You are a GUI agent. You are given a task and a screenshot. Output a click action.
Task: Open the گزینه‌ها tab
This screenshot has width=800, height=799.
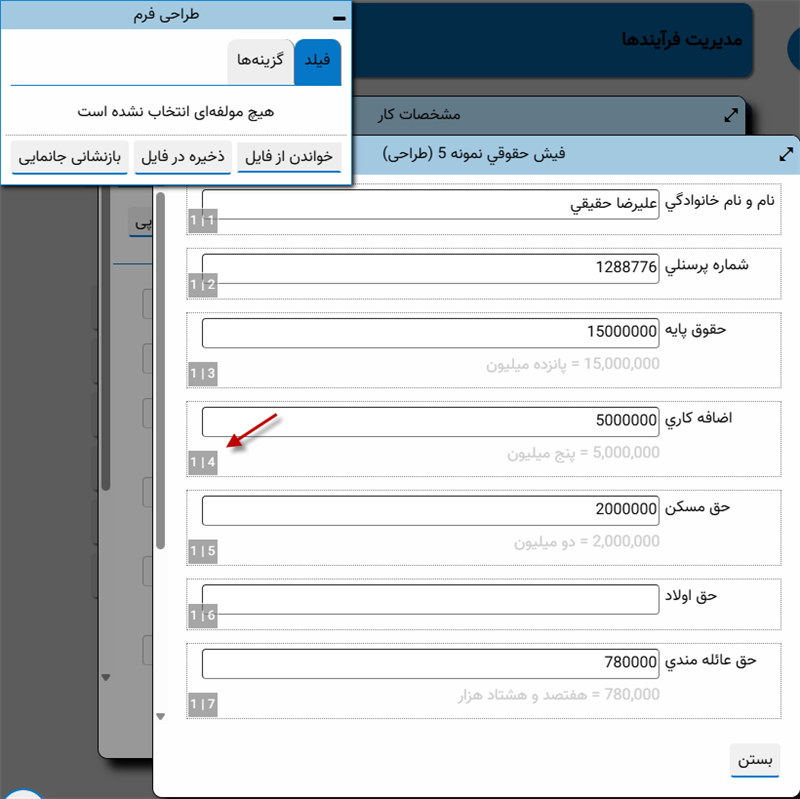pyautogui.click(x=260, y=61)
